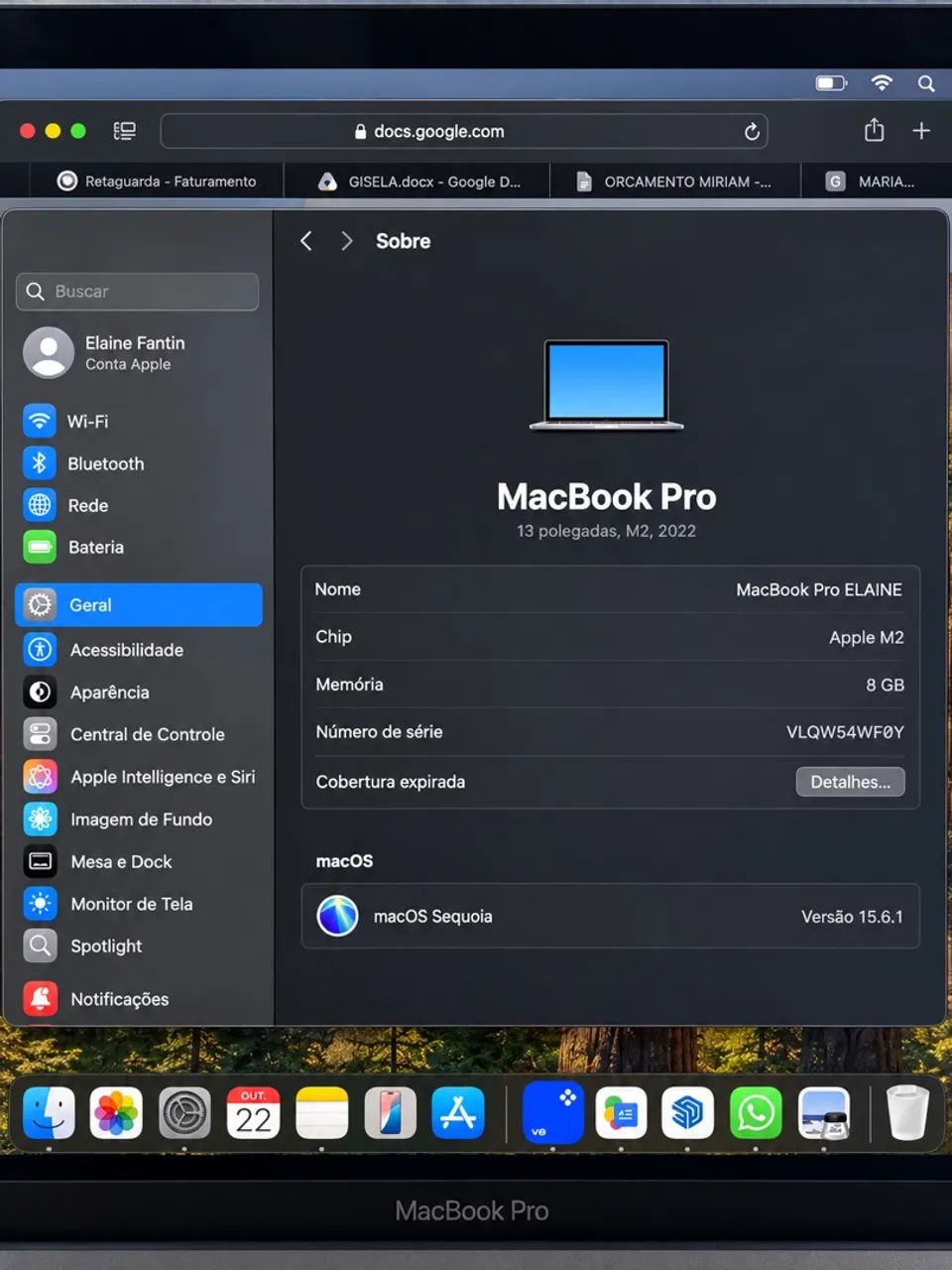Viewport: 952px width, 1270px height.
Task: Open Acessibilidade settings
Action: (x=104, y=650)
